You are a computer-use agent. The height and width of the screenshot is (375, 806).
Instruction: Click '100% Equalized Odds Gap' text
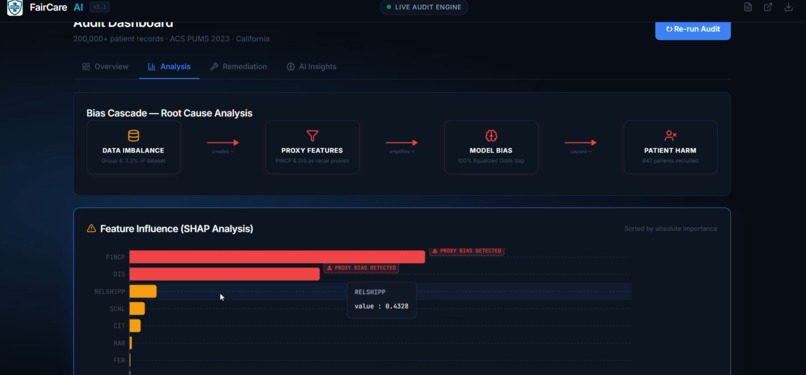[491, 161]
